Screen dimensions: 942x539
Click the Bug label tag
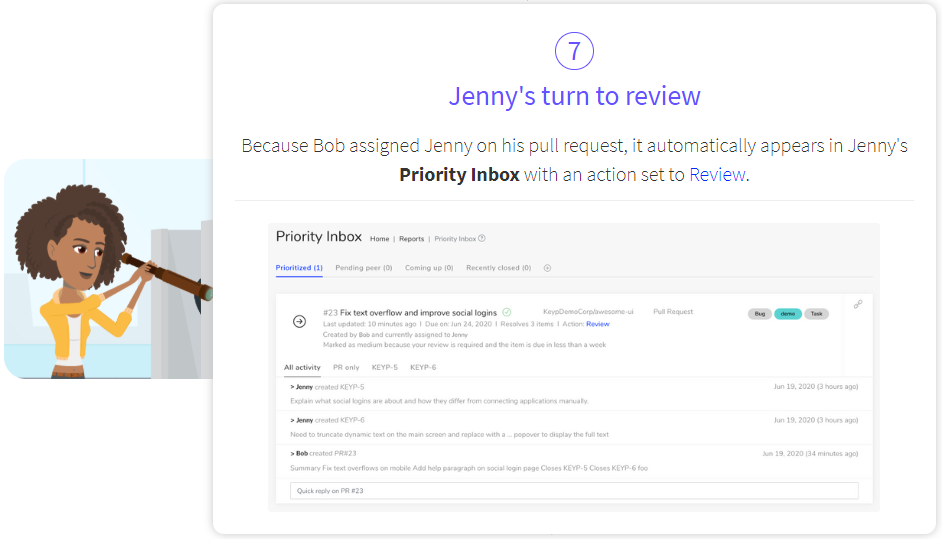760,314
